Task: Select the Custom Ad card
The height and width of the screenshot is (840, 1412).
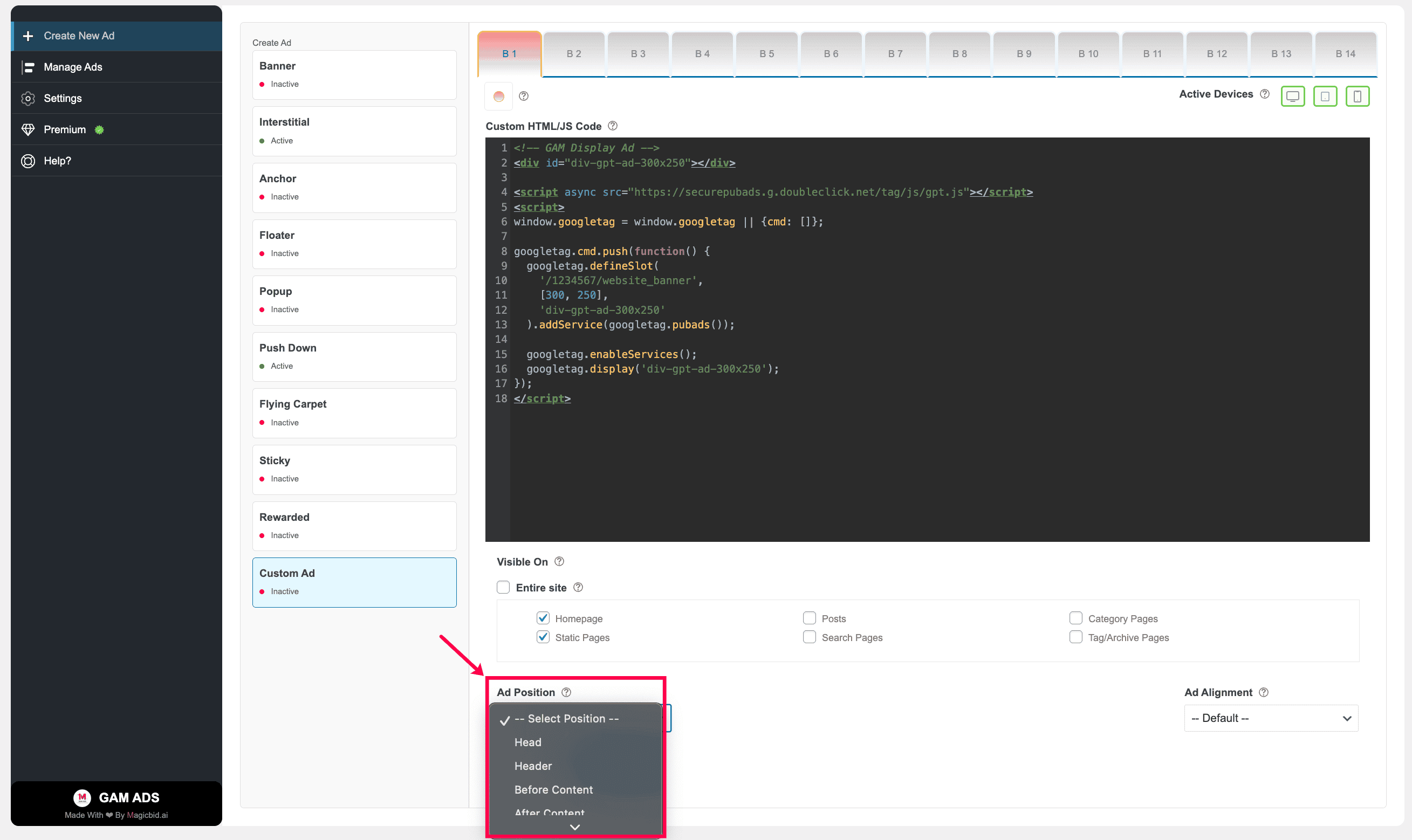Action: coord(354,582)
